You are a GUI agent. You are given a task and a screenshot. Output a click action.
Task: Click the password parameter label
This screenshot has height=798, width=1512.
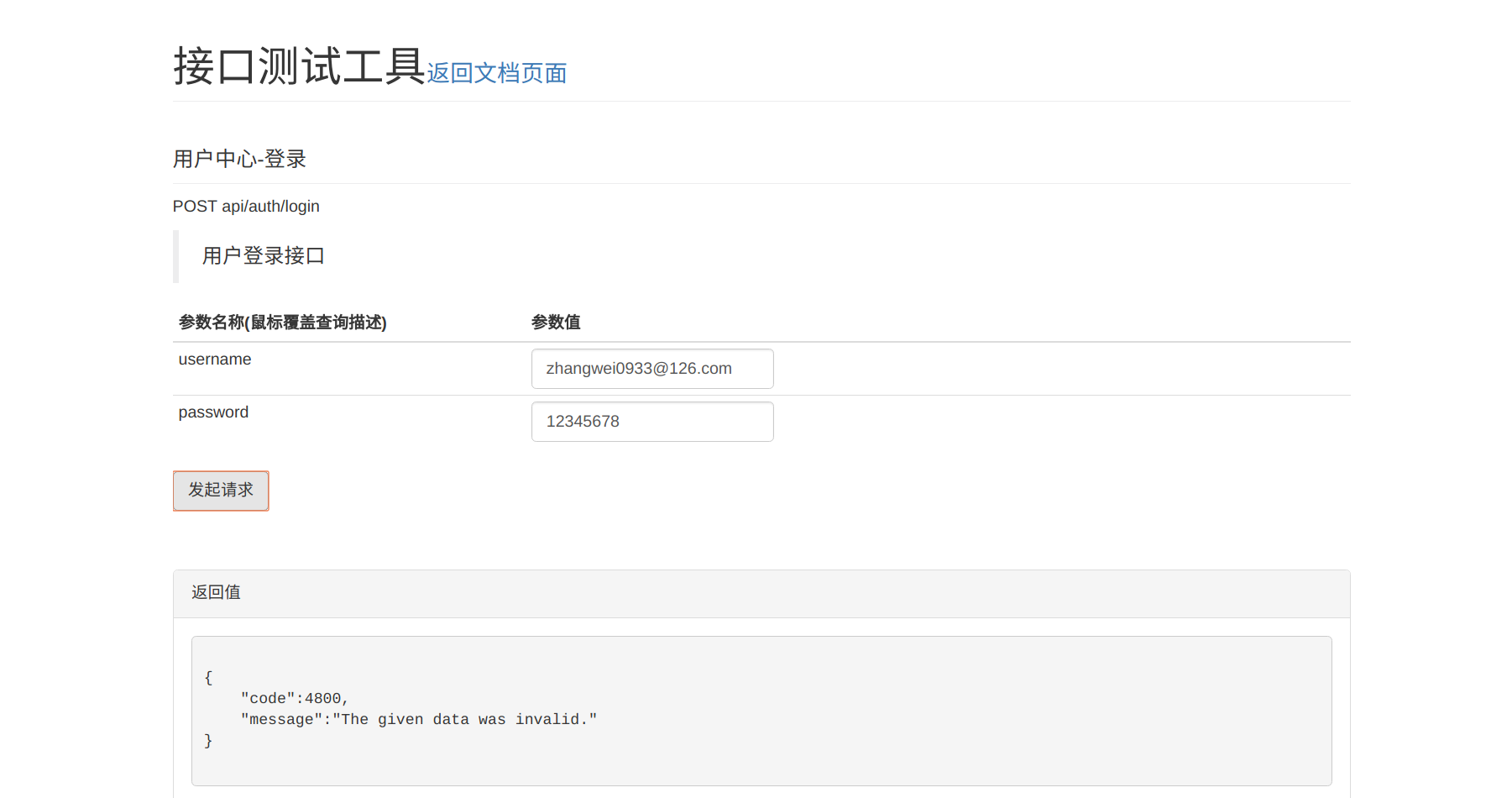tap(213, 412)
